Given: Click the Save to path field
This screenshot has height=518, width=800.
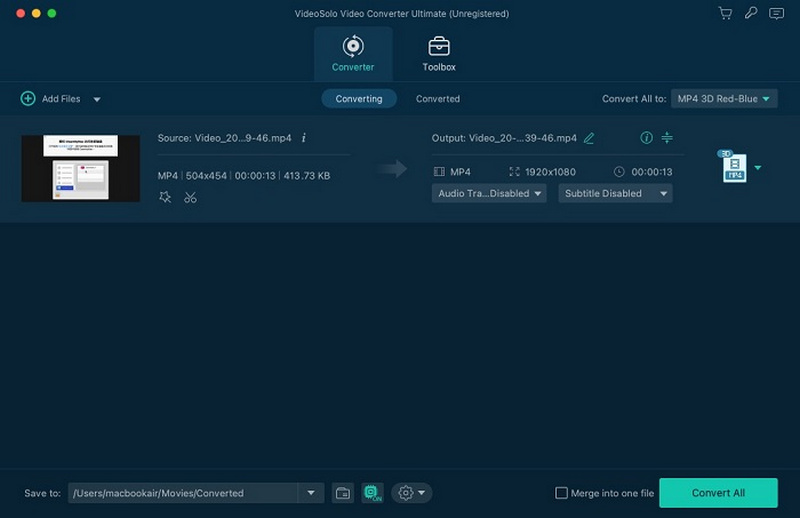Looking at the screenshot, I should (x=183, y=493).
